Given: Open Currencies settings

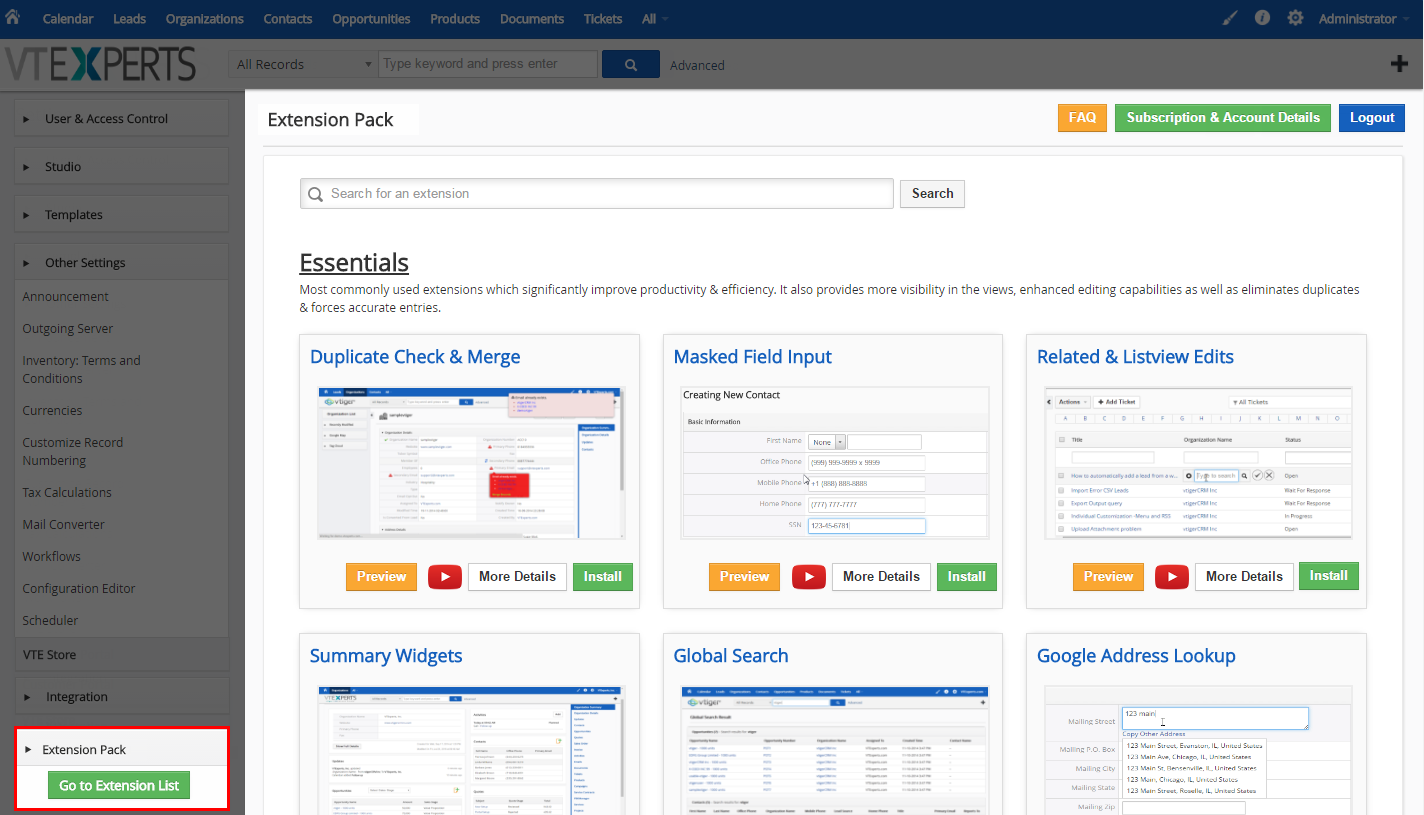Looking at the screenshot, I should [52, 411].
